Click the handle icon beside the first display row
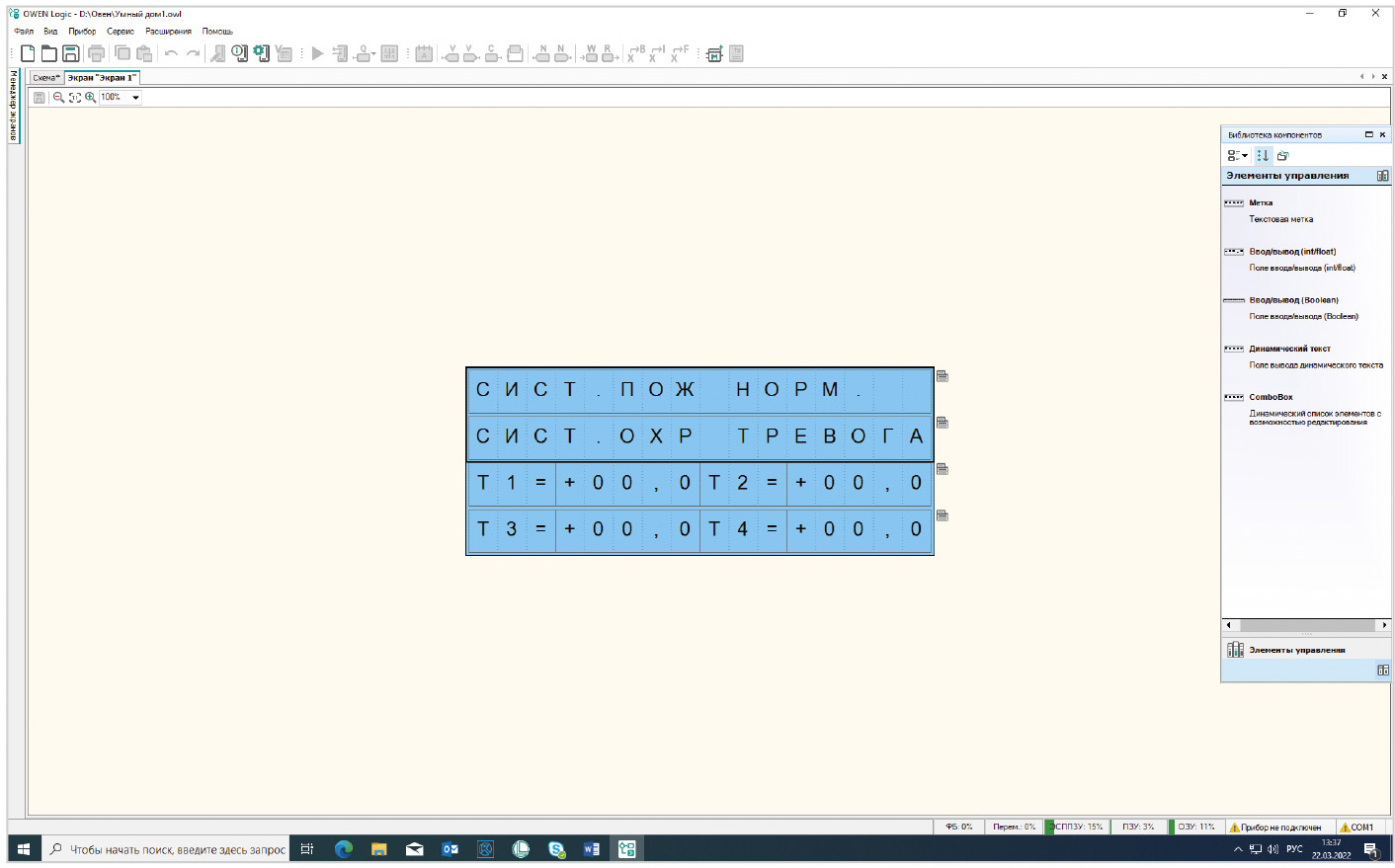The height and width of the screenshot is (868, 1395). (943, 376)
